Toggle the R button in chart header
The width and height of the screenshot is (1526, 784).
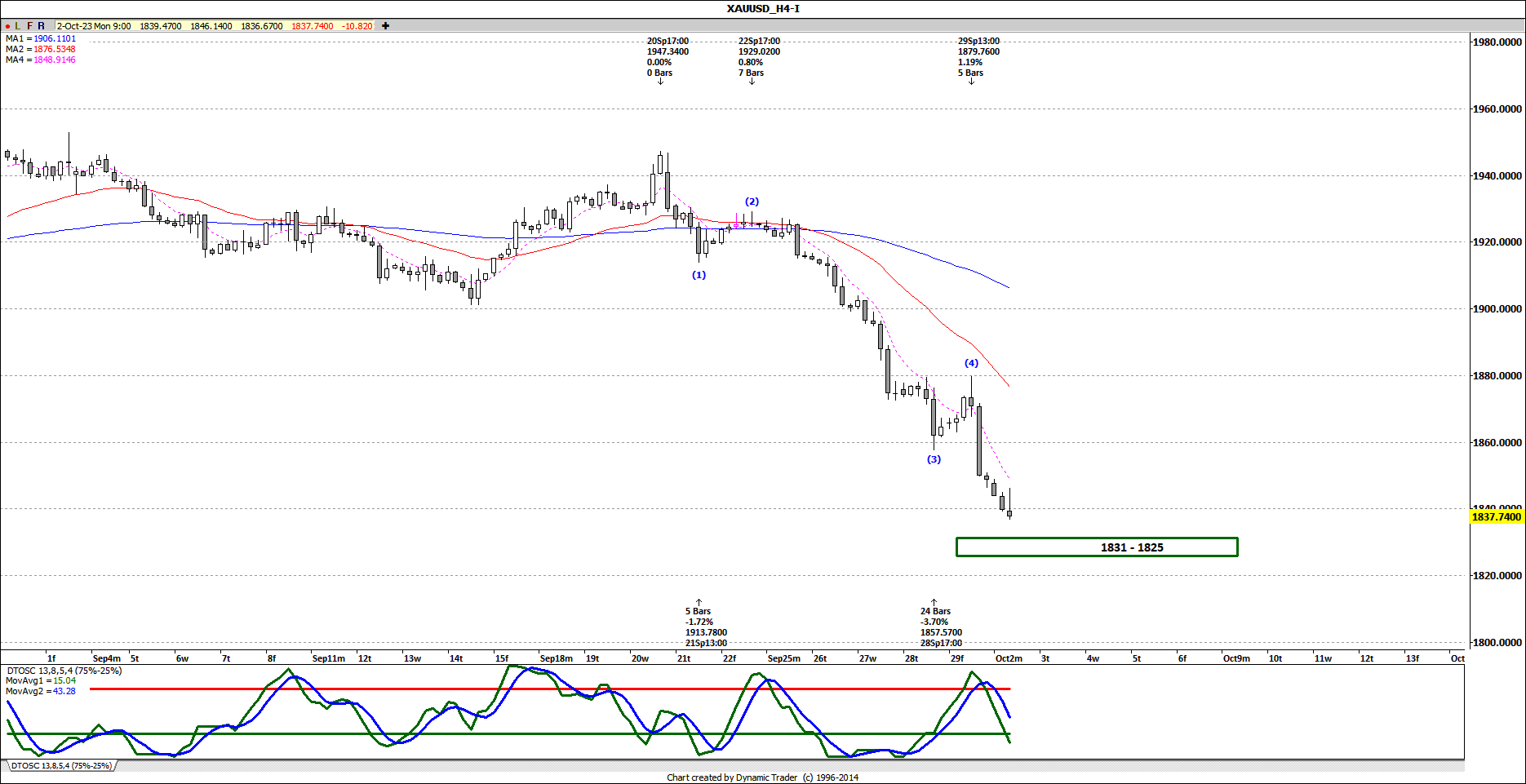pyautogui.click(x=42, y=26)
